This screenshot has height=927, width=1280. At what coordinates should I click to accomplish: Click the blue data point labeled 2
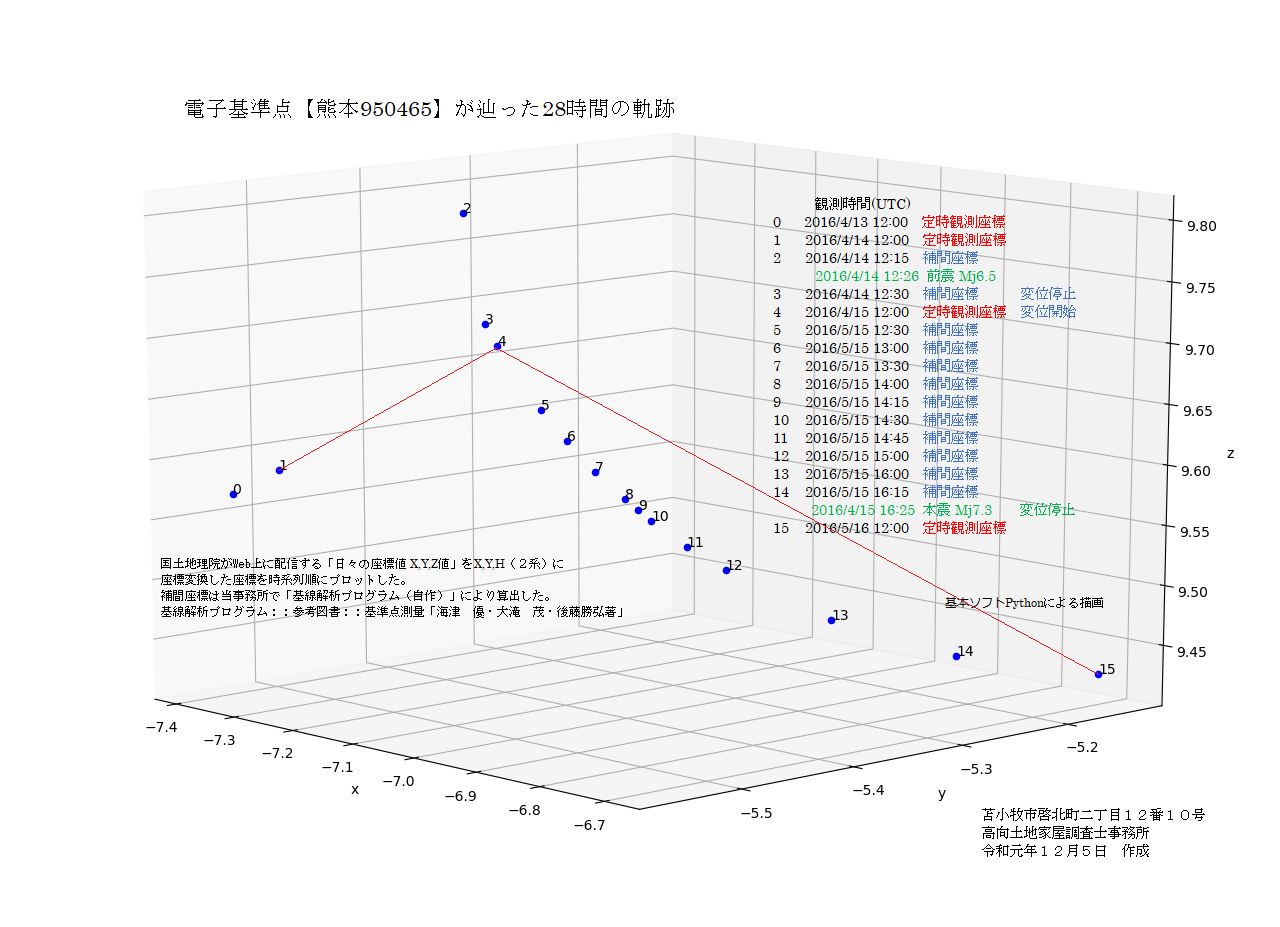(x=464, y=213)
